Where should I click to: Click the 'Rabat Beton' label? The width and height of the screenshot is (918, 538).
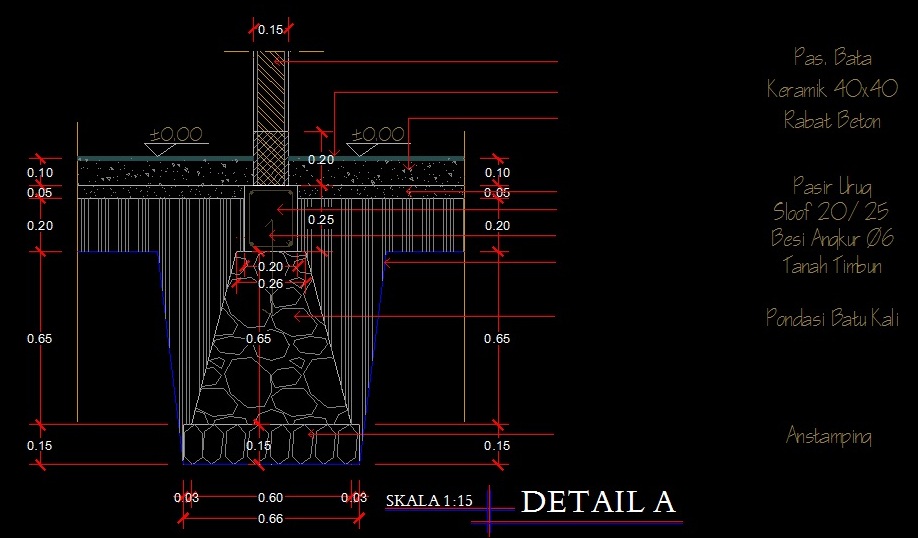click(832, 121)
